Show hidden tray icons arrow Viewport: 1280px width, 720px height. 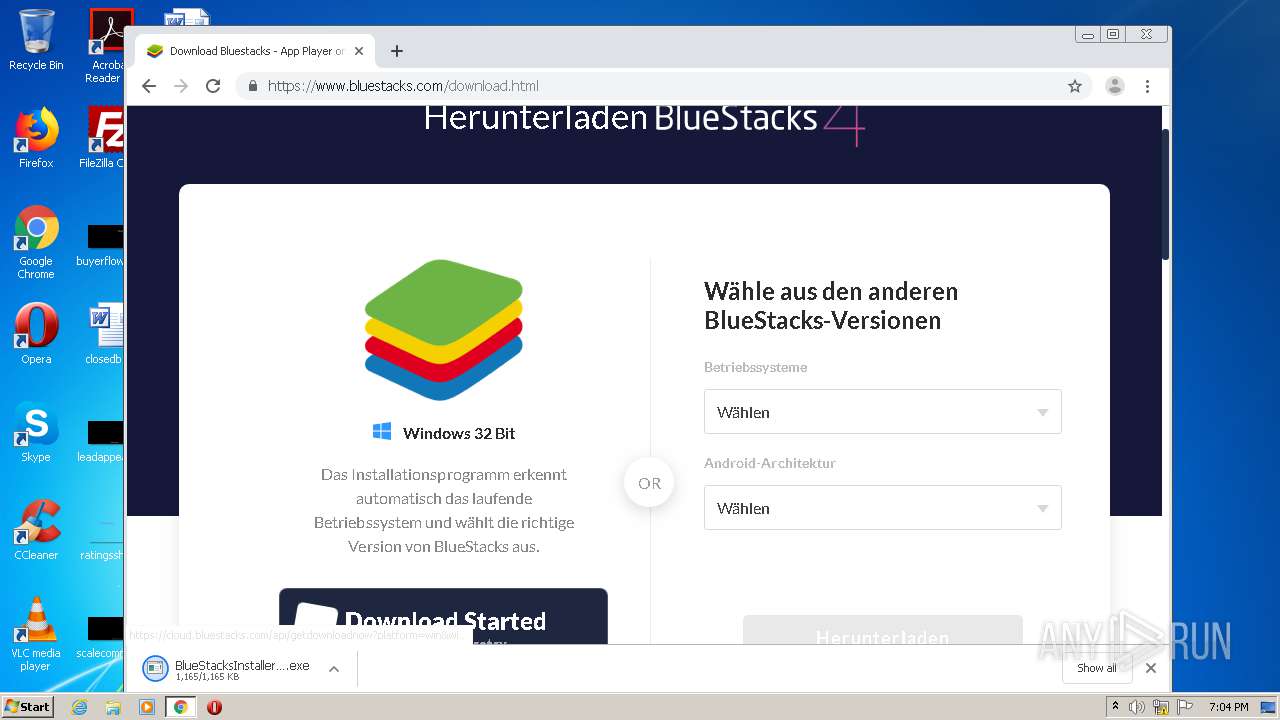(x=1115, y=706)
